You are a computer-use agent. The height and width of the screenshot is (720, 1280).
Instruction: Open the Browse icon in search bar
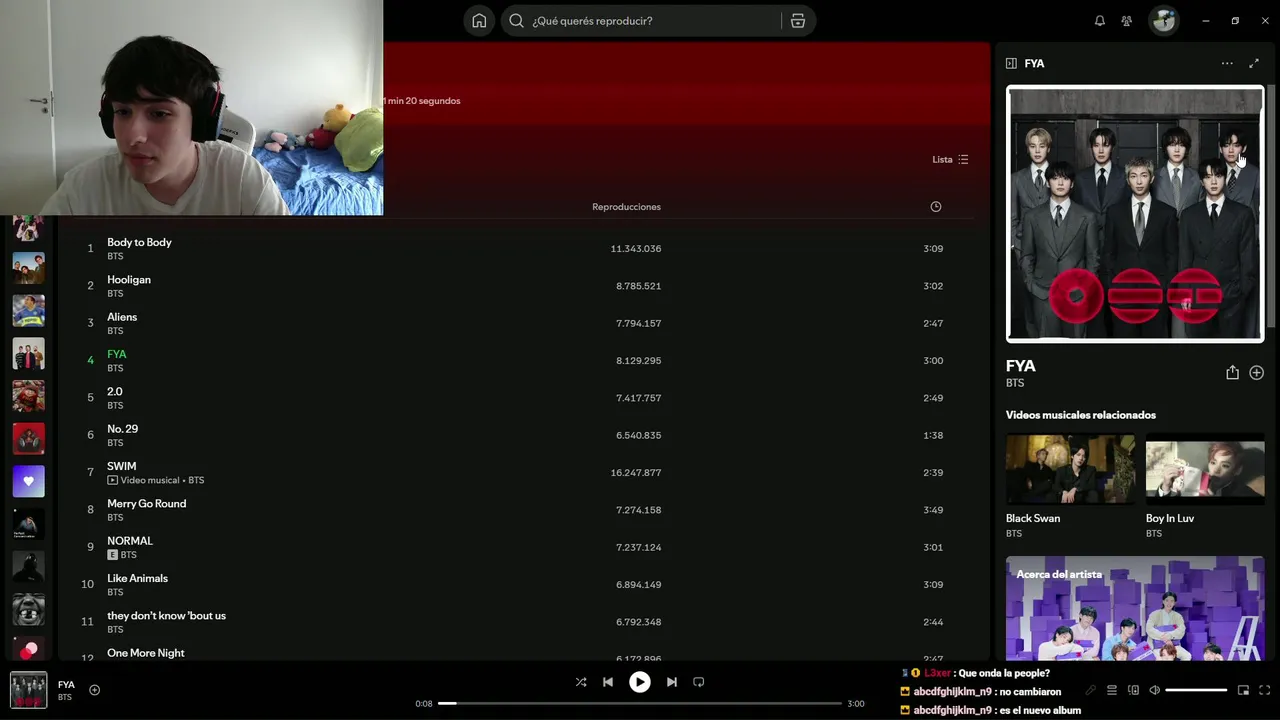click(798, 21)
